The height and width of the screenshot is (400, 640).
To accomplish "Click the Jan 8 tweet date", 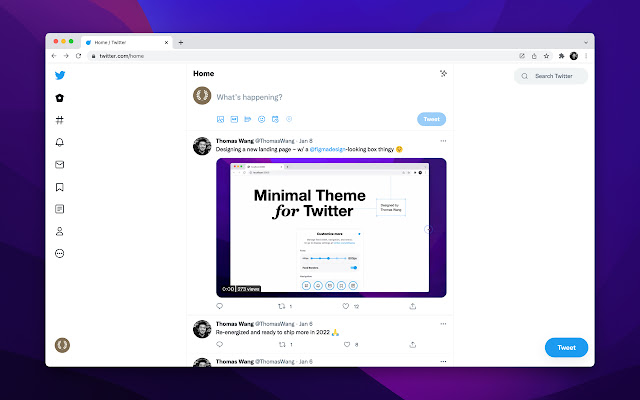I will click(306, 141).
